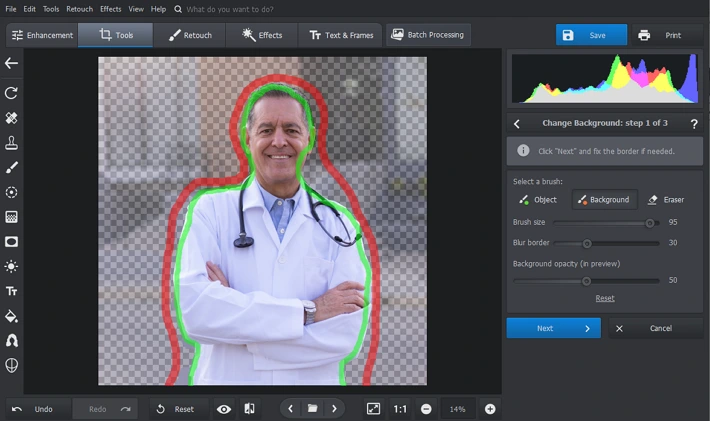710x421 pixels.
Task: Open the Tools tab
Action: (x=115, y=35)
